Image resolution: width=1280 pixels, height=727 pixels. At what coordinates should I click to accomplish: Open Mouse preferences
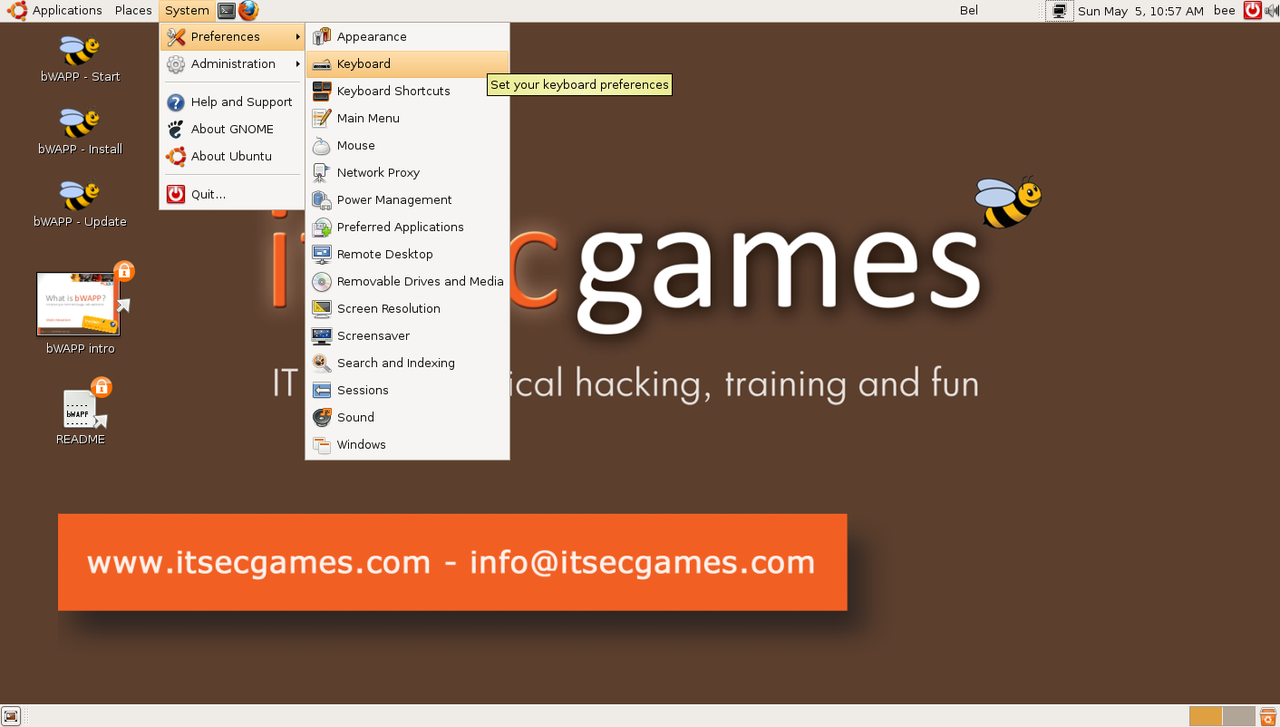coord(407,145)
